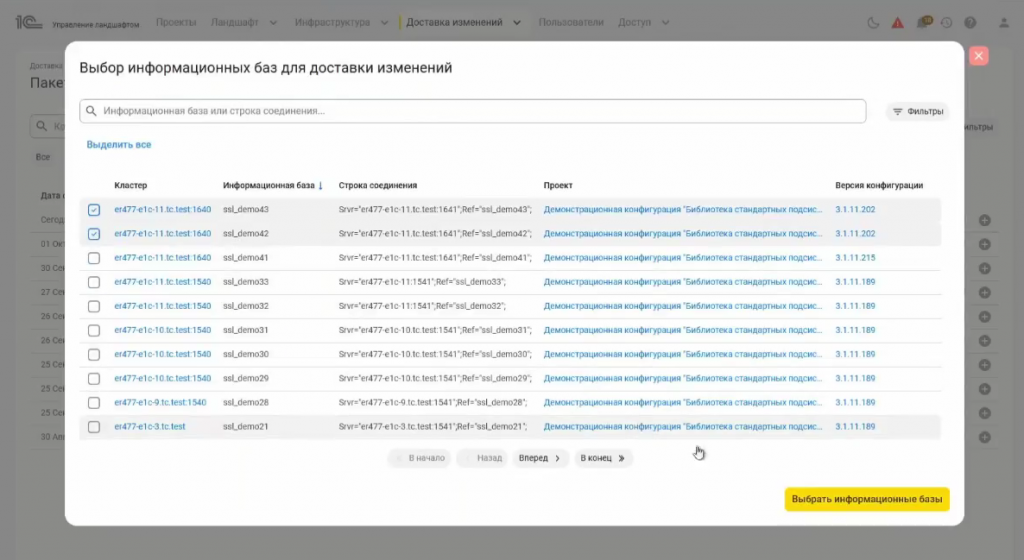
Task: Toggle dark mode with the moon icon
Action: (873, 22)
